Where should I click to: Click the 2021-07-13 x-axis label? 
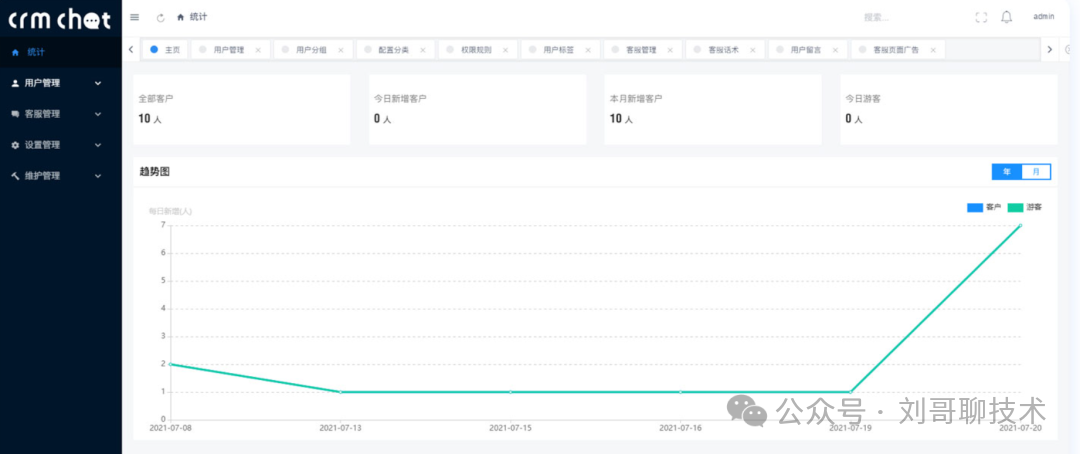point(340,428)
